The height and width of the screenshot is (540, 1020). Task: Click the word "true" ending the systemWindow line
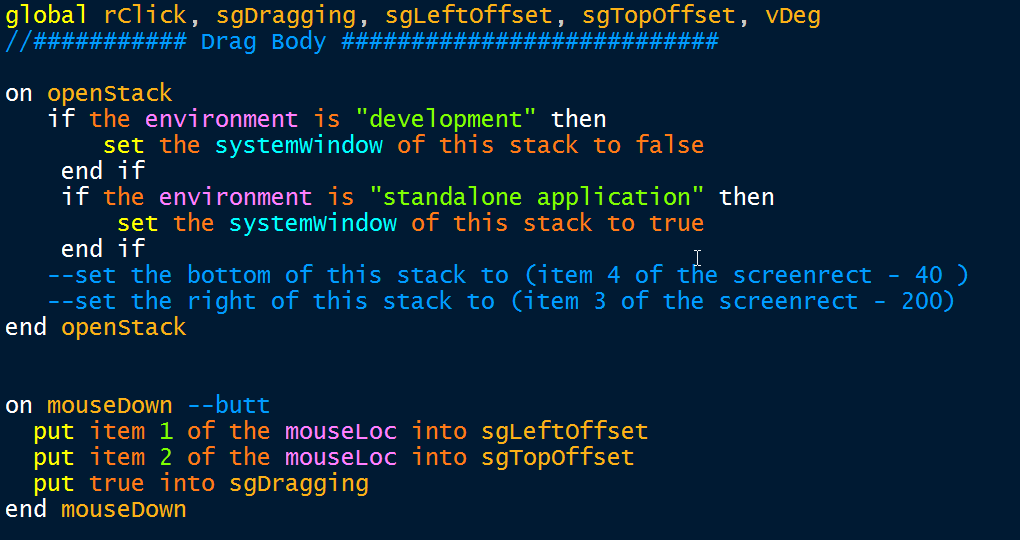tap(676, 224)
